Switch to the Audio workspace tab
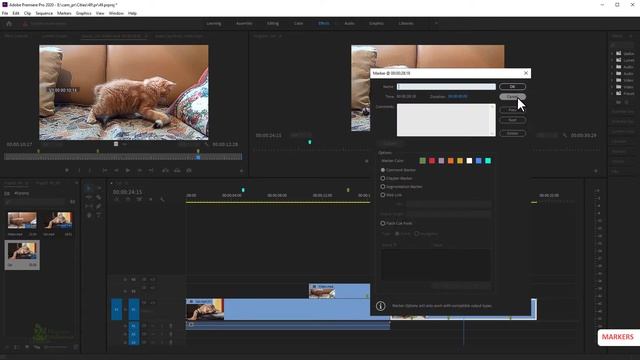The height and width of the screenshot is (360, 640). coord(349,24)
